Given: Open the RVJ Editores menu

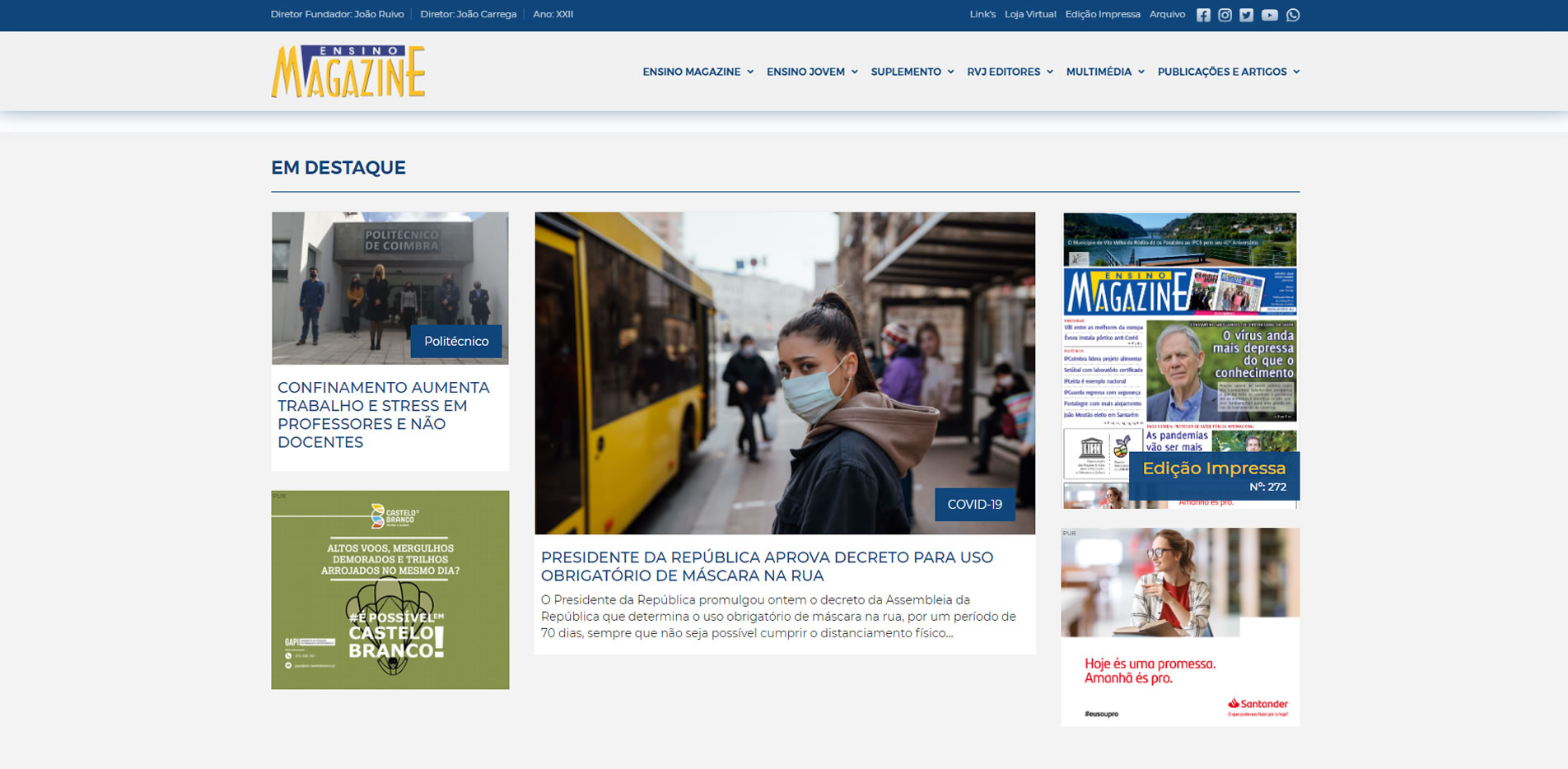Looking at the screenshot, I should pos(1010,72).
